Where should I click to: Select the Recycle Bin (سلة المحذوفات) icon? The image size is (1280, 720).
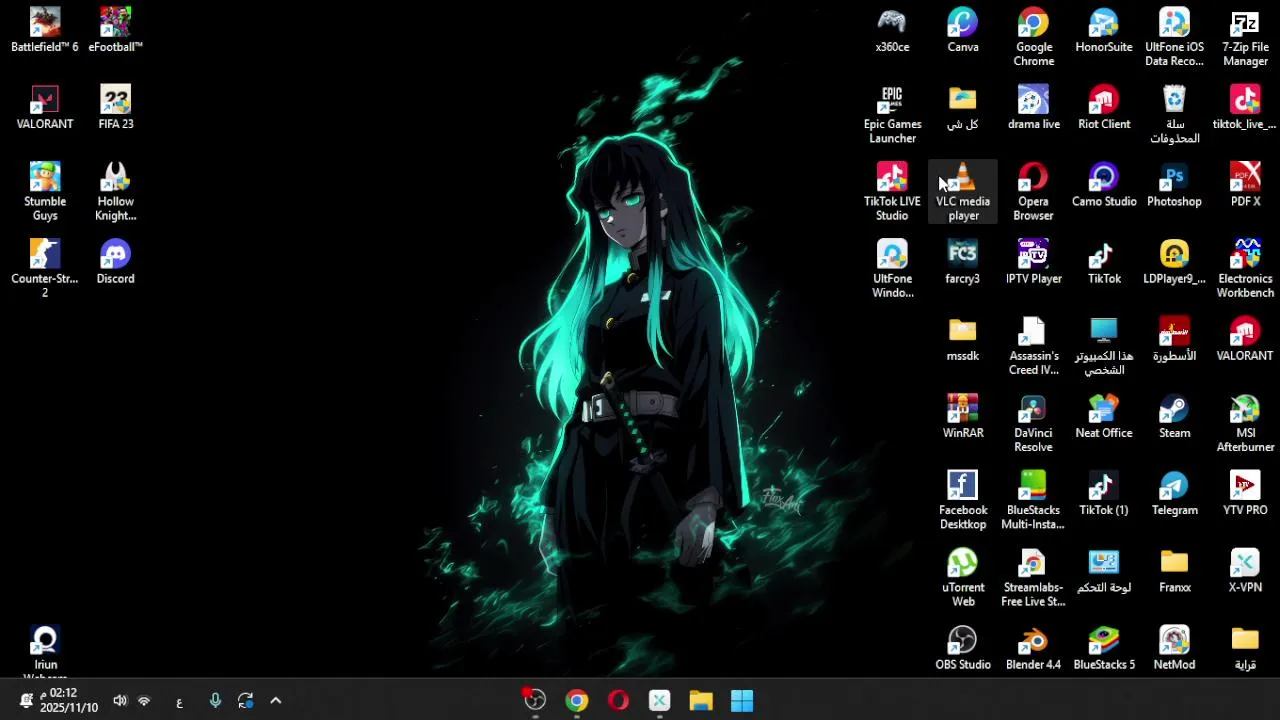point(1175,114)
